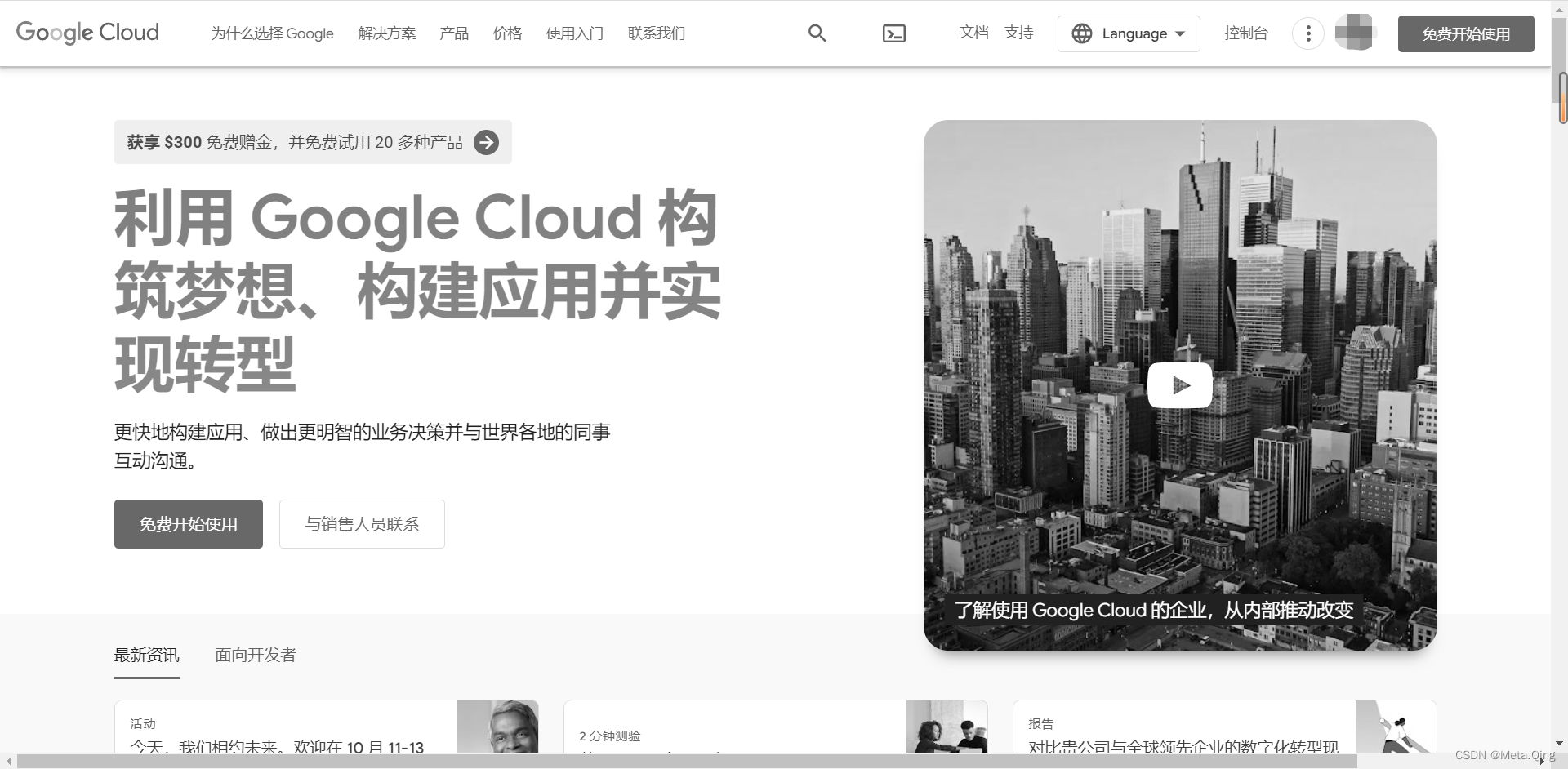Open the 使用入门 menu
Viewport: 1568px width, 769px height.
tap(575, 33)
